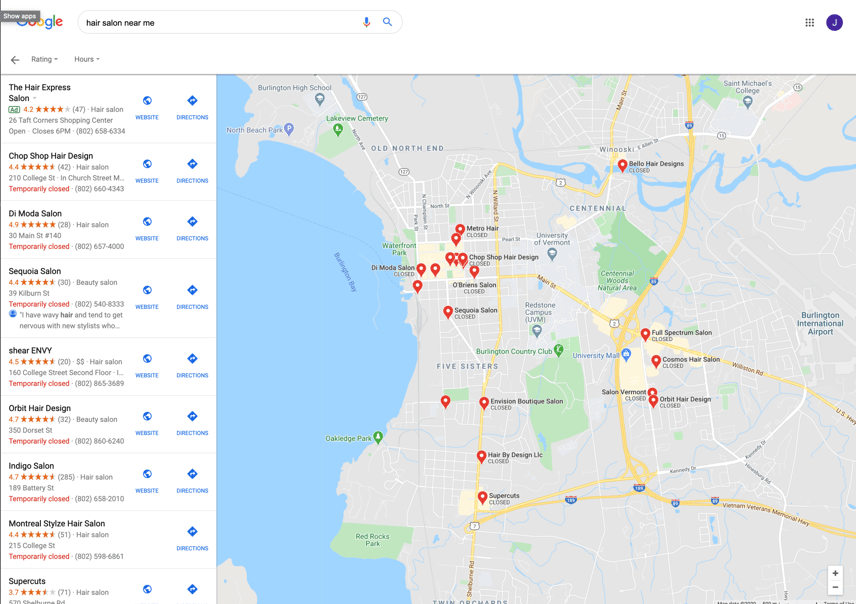Screen dimensions: 856x604
Task: Open the Hours filter dropdown
Action: click(87, 59)
